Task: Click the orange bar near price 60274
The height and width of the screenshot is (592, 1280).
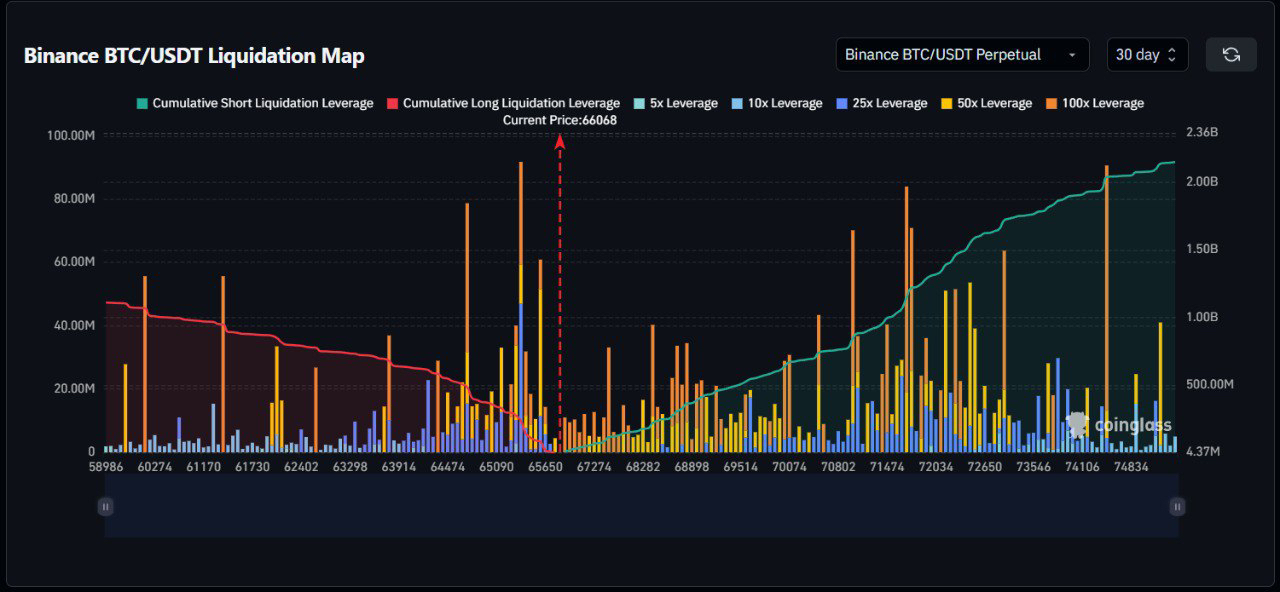Action: (145, 360)
